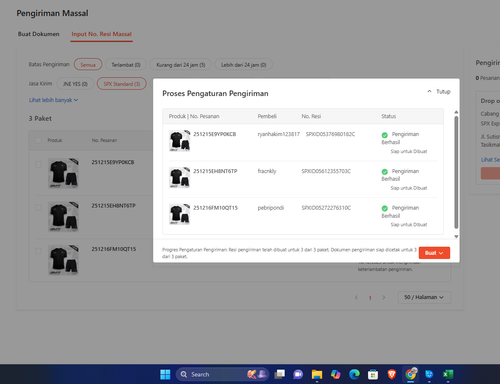Viewport: 500px width, 384px height.
Task: Filter by Lebih dari 24 jam (0)
Action: click(244, 65)
